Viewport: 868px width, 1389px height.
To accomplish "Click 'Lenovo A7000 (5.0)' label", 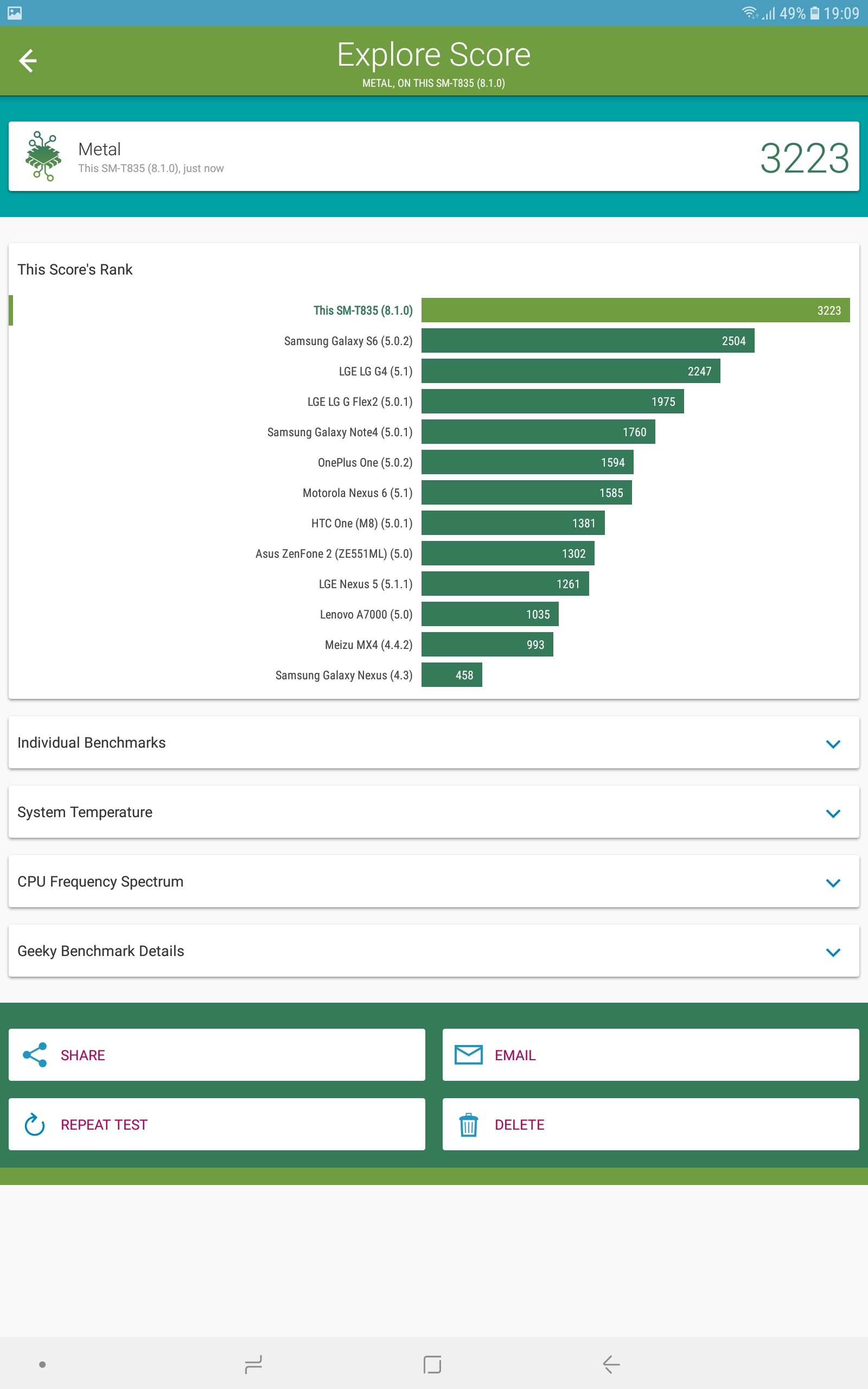I will point(366,615).
